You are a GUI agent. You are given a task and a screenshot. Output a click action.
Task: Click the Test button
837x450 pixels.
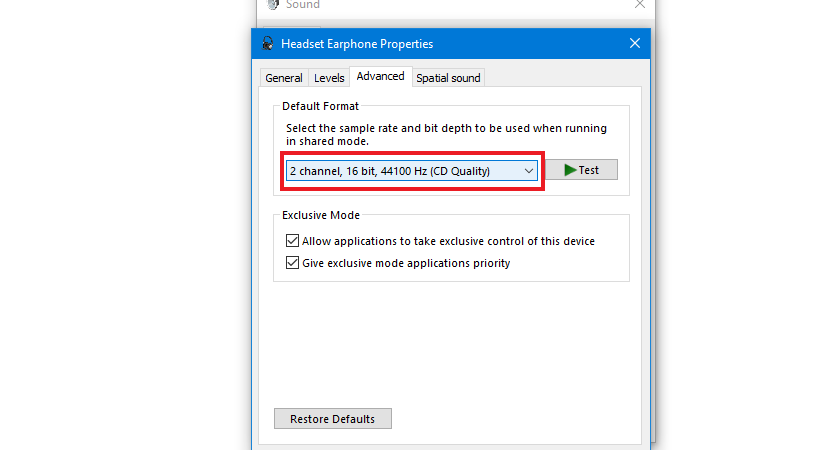point(582,170)
